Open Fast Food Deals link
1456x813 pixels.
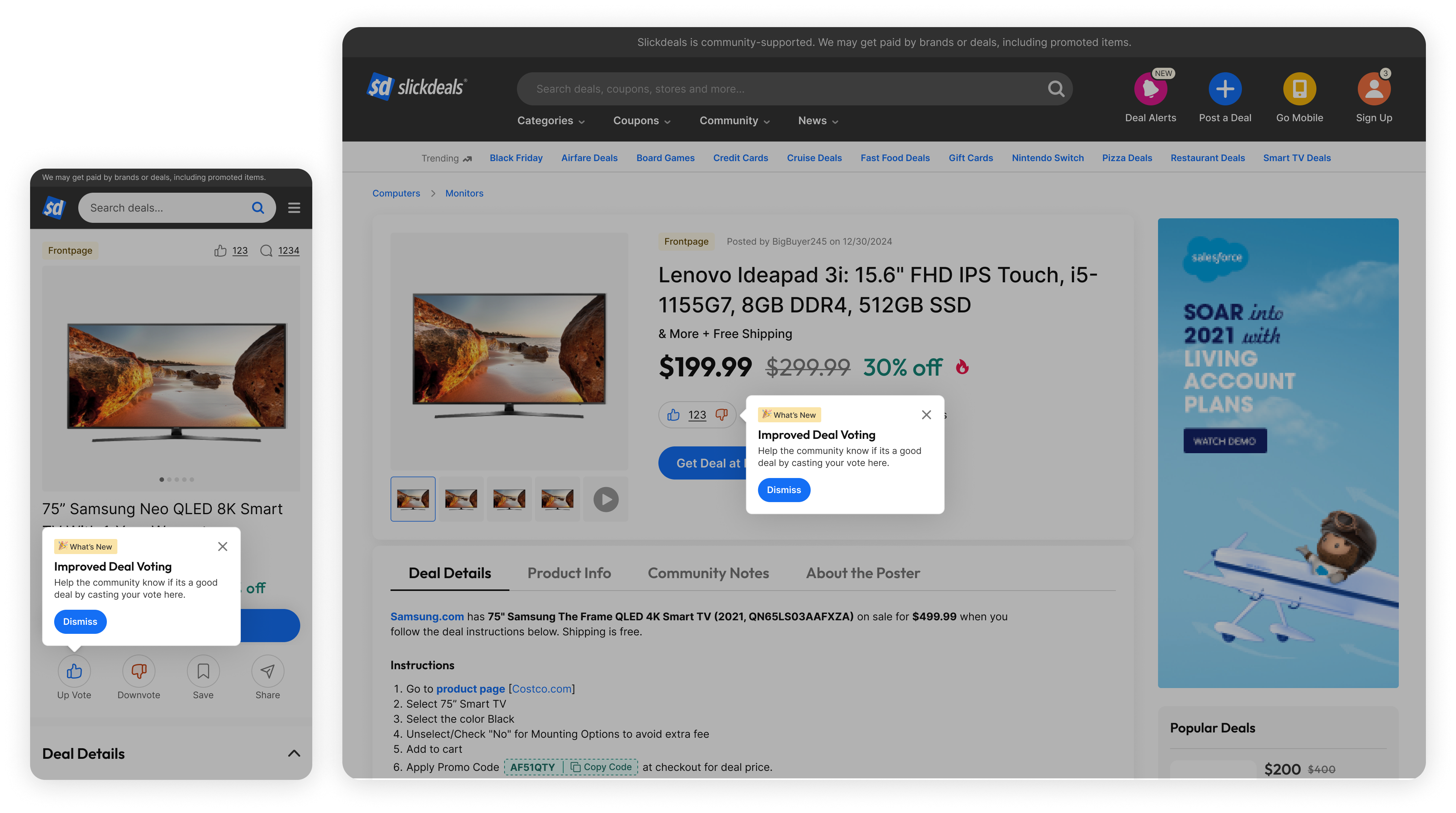click(x=895, y=158)
